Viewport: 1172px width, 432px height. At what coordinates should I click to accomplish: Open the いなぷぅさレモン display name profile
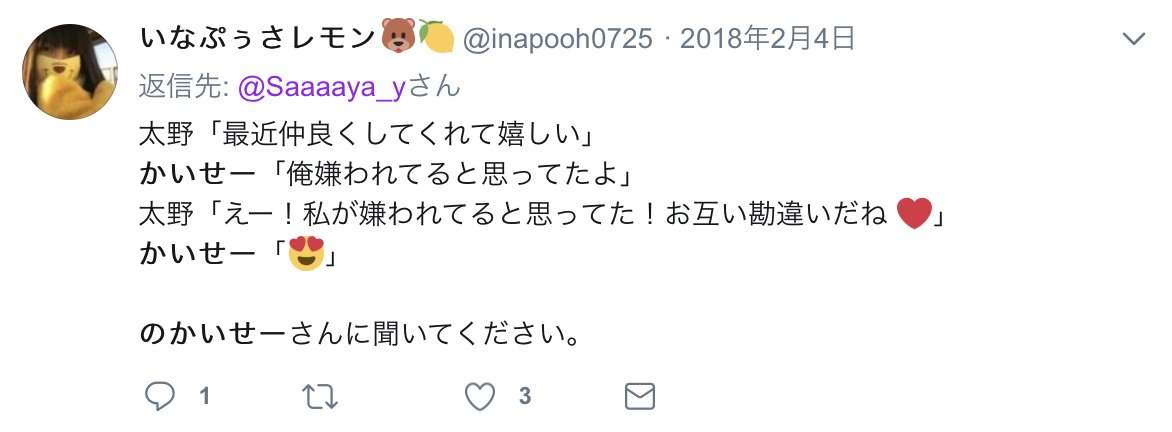pos(256,37)
